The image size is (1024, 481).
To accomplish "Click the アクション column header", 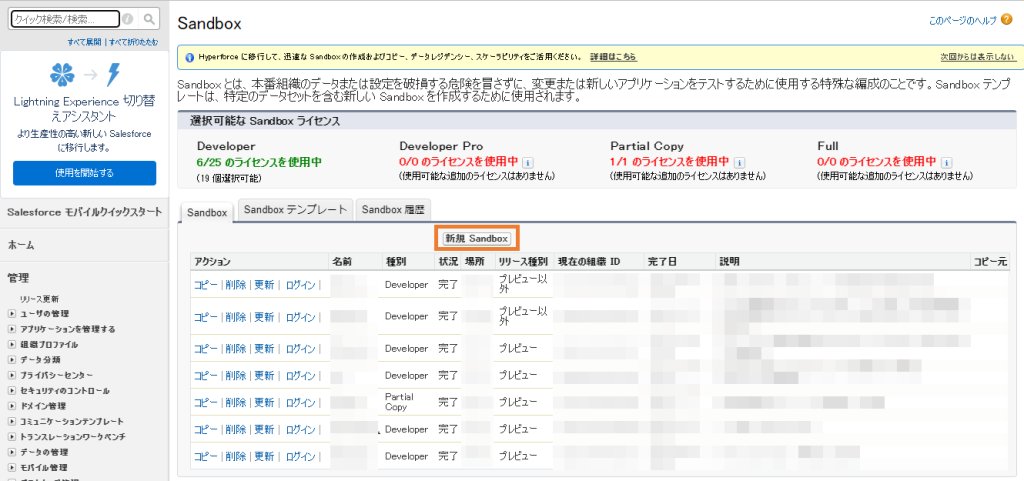I will coord(212,262).
